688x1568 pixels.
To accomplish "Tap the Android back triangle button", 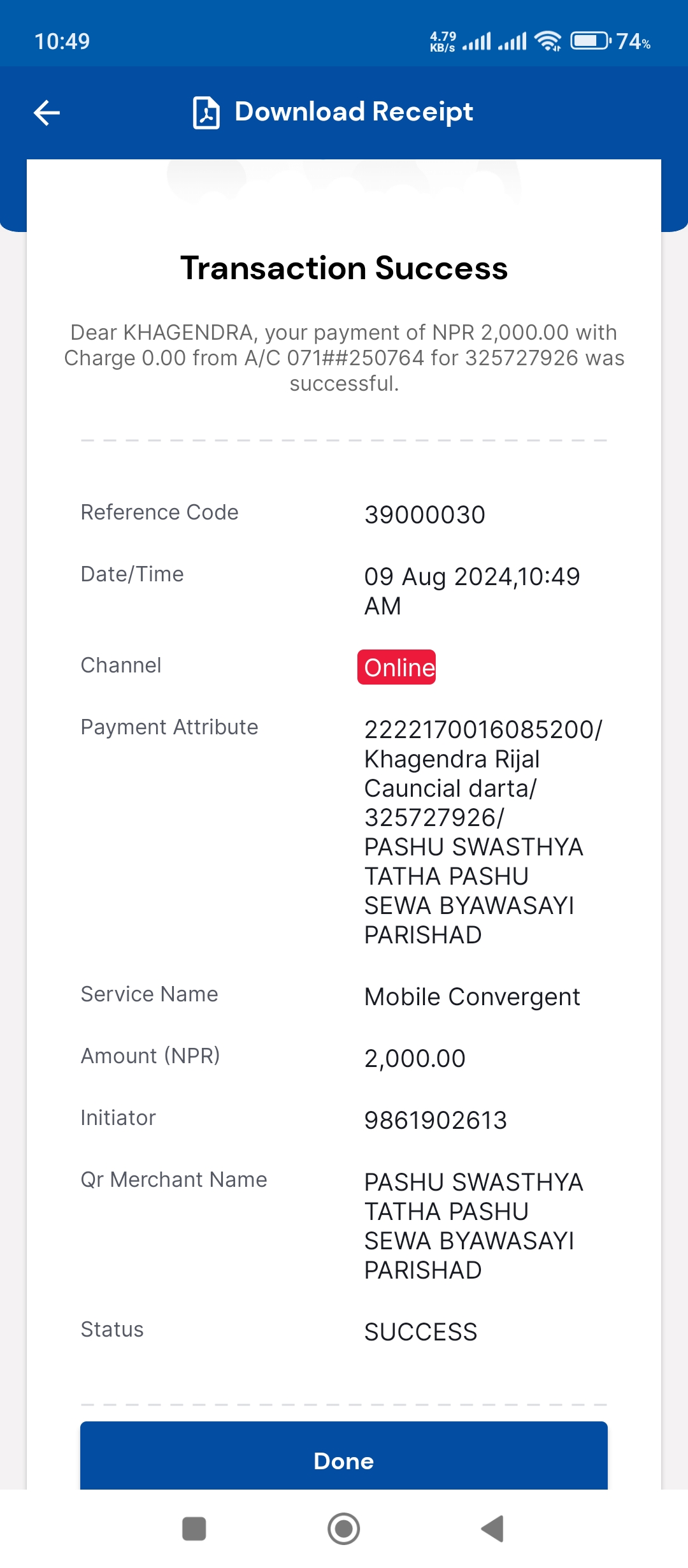I will (x=492, y=1528).
